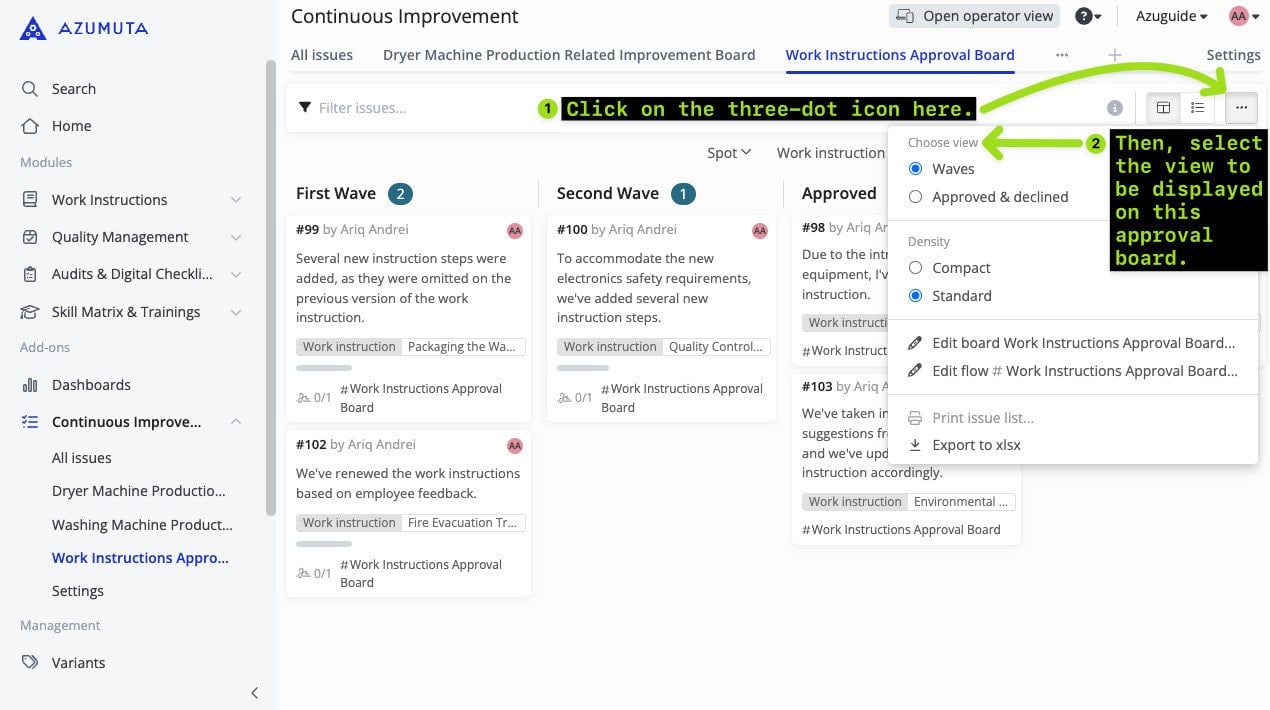Click the three-dot more options icon
Viewport: 1270px width, 710px height.
pyautogui.click(x=1241, y=108)
